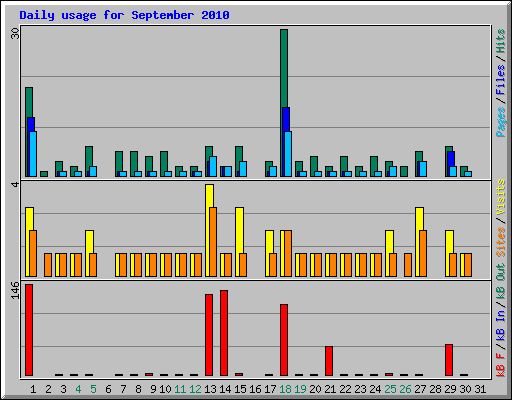Screen dimensions: 512x400
Task: Select the x-axis day label "31"
Action: pos(480,389)
